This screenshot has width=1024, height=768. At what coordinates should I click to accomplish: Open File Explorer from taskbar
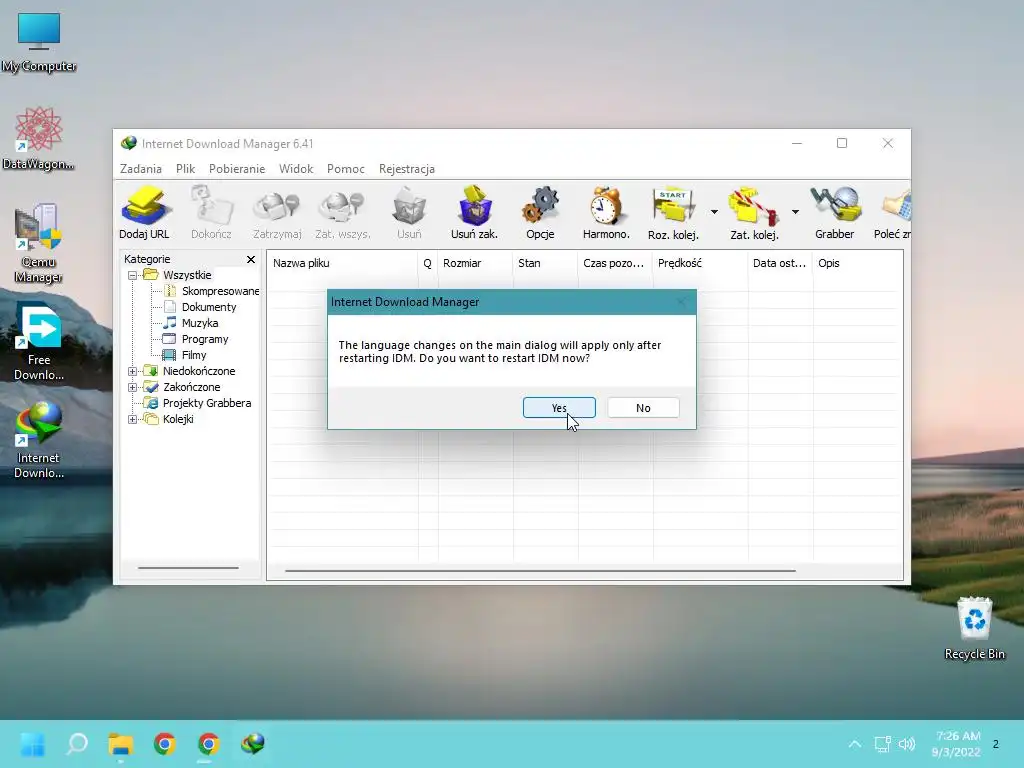point(121,744)
